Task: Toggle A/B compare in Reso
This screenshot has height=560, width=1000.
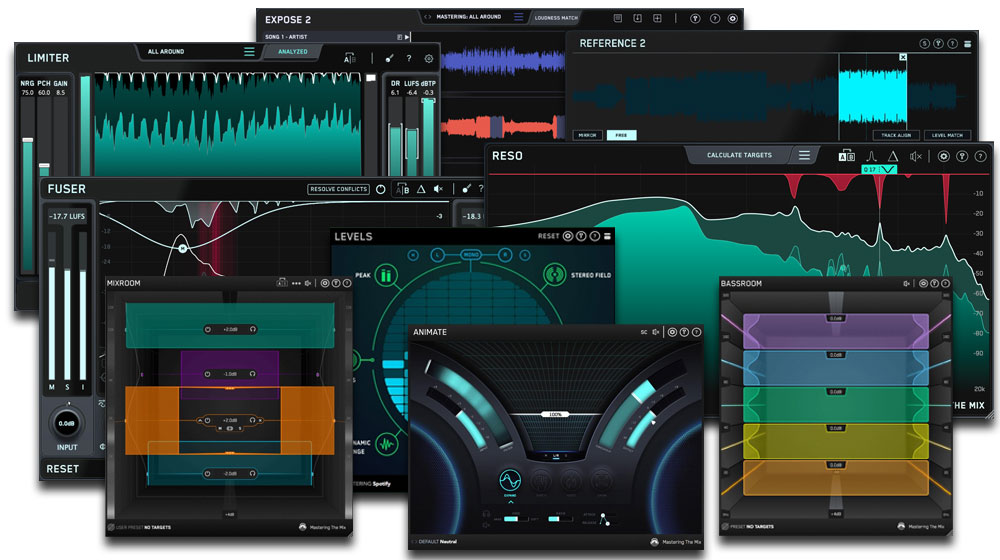Action: [846, 156]
